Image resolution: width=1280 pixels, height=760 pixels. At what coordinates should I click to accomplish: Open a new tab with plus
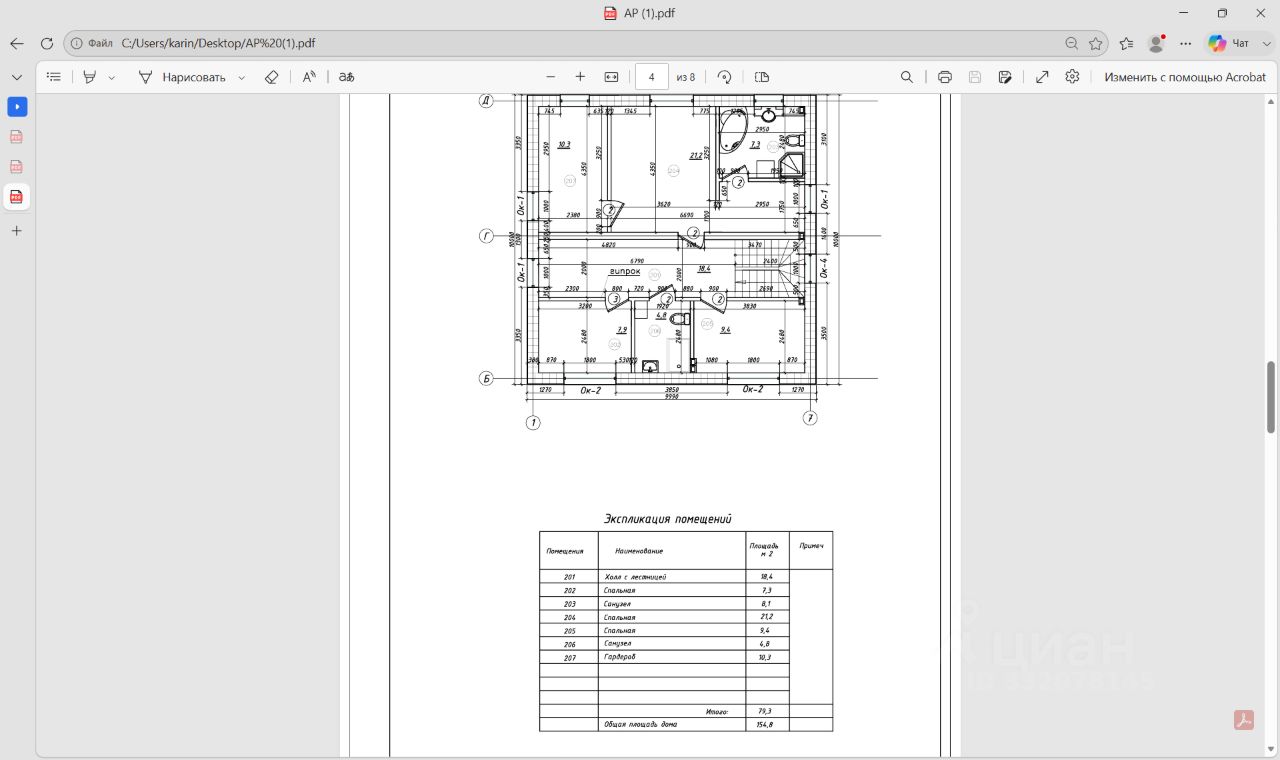pos(16,231)
